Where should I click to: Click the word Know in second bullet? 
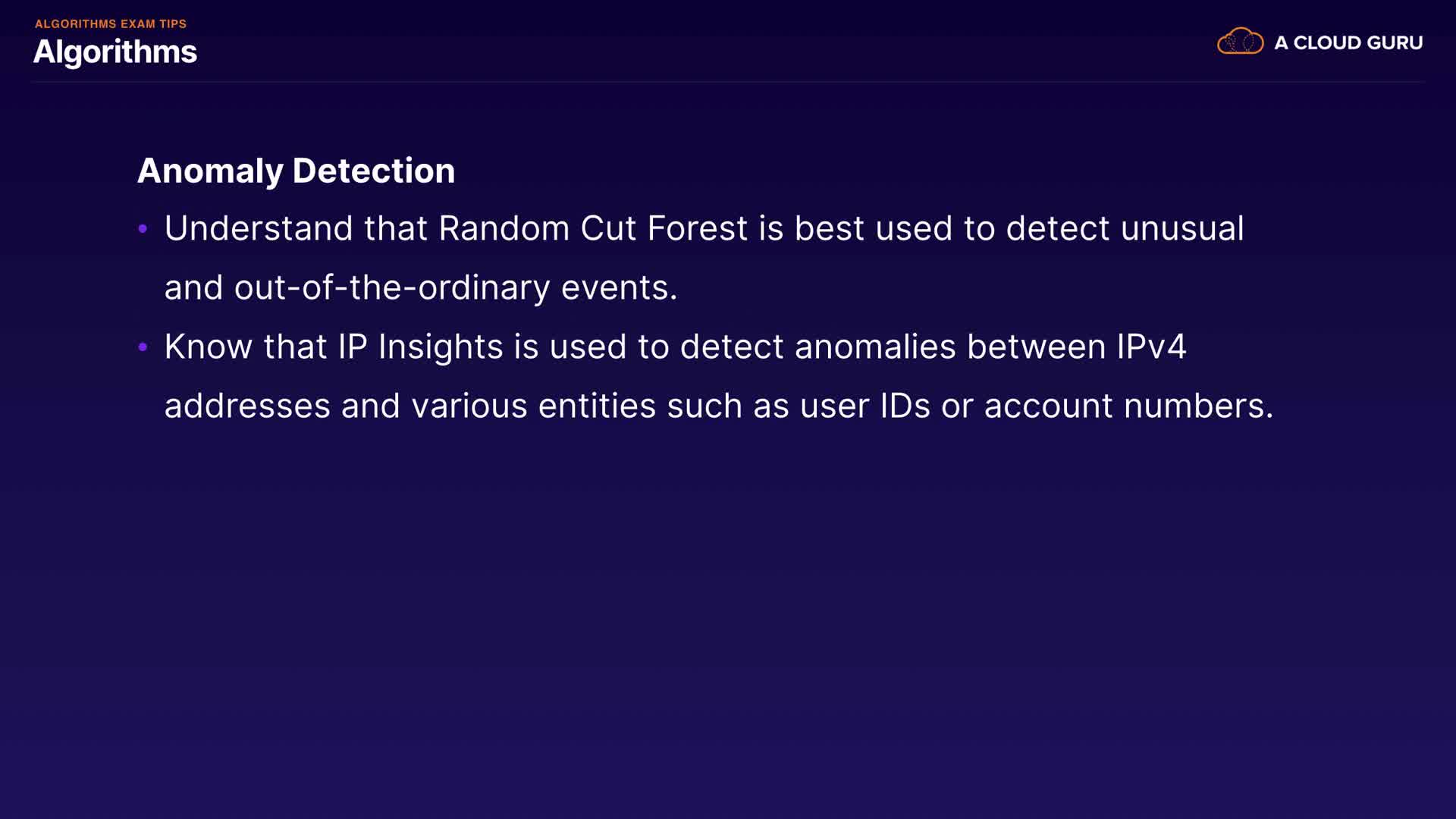[x=208, y=347]
